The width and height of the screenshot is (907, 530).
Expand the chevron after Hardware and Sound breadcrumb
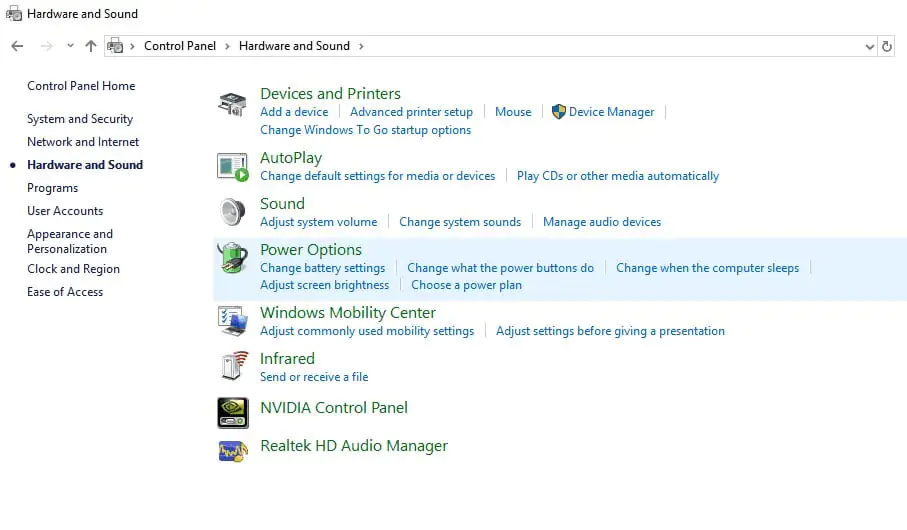pos(361,46)
